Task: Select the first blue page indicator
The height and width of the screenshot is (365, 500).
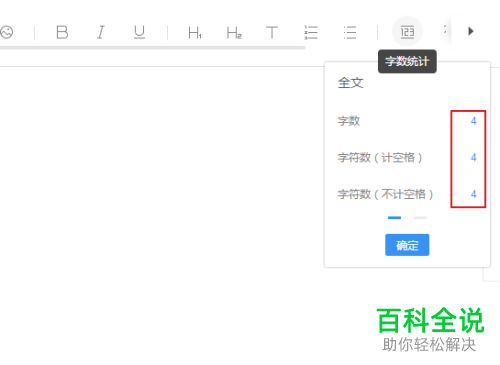Action: coord(394,218)
